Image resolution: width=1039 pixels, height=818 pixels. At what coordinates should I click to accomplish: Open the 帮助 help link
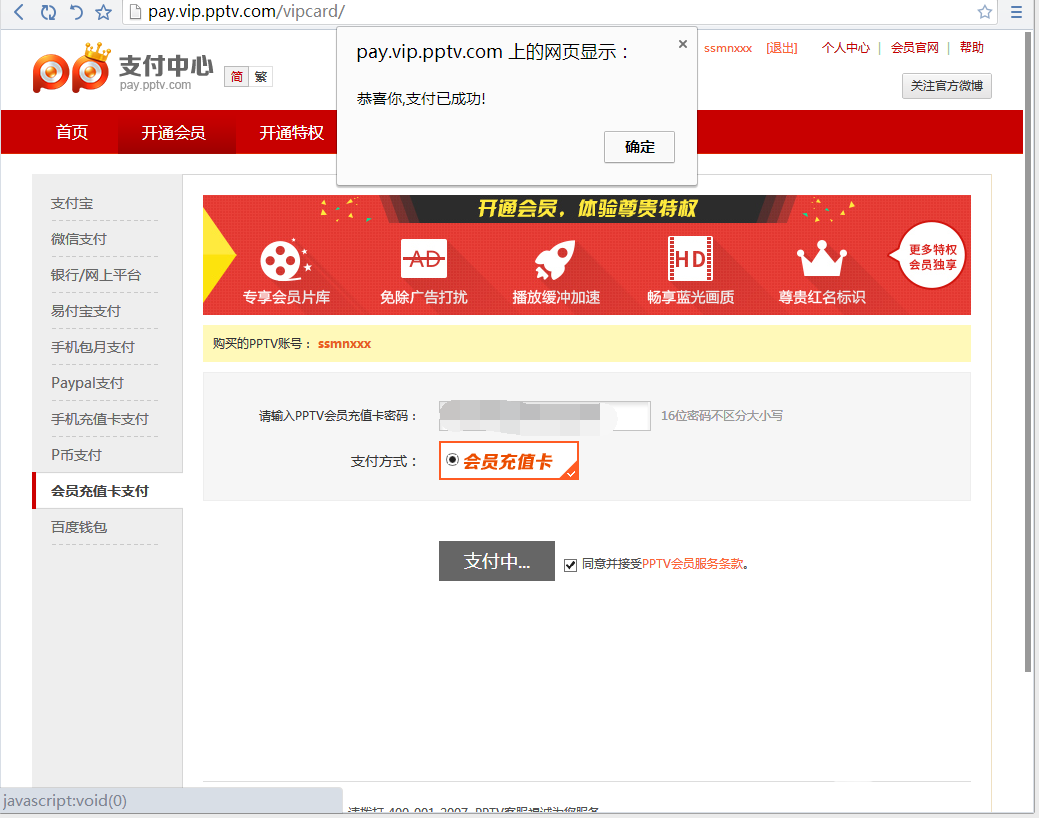(971, 48)
